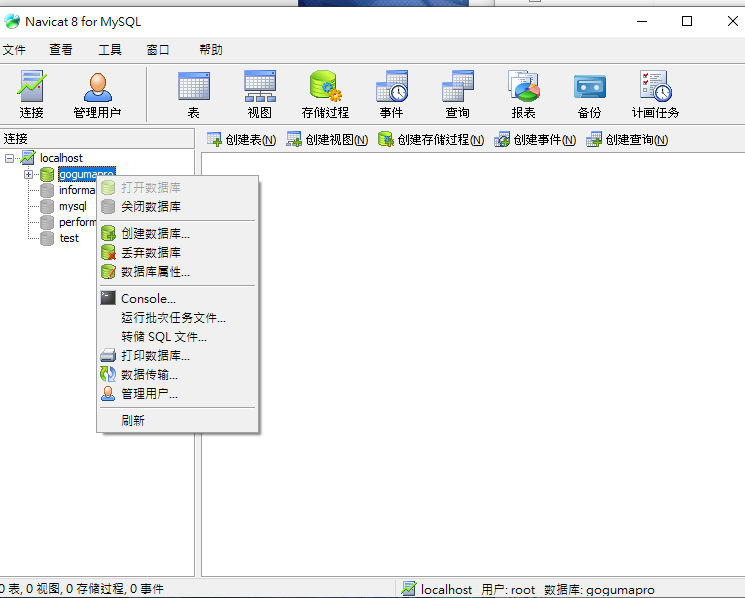The width and height of the screenshot is (745, 598).
Task: Click the 创建视图(N) button
Action: point(327,140)
